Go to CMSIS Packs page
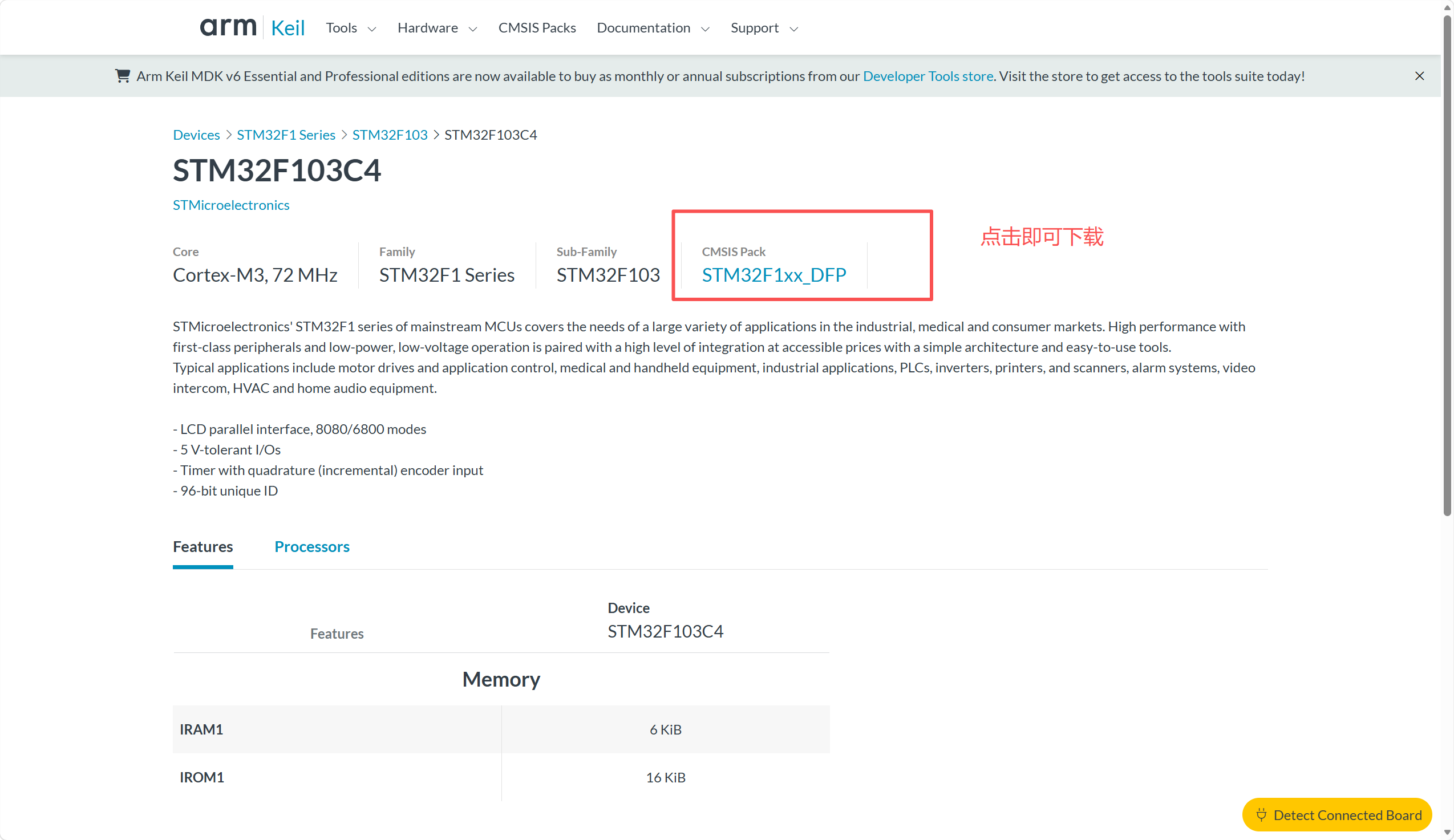1454x840 pixels. [537, 28]
